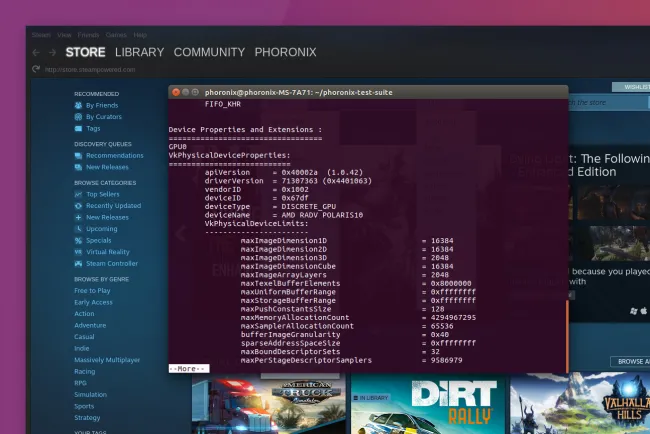Browse the Massively Multiplayer genre
Viewport: 650px width, 434px height.
tap(107, 360)
